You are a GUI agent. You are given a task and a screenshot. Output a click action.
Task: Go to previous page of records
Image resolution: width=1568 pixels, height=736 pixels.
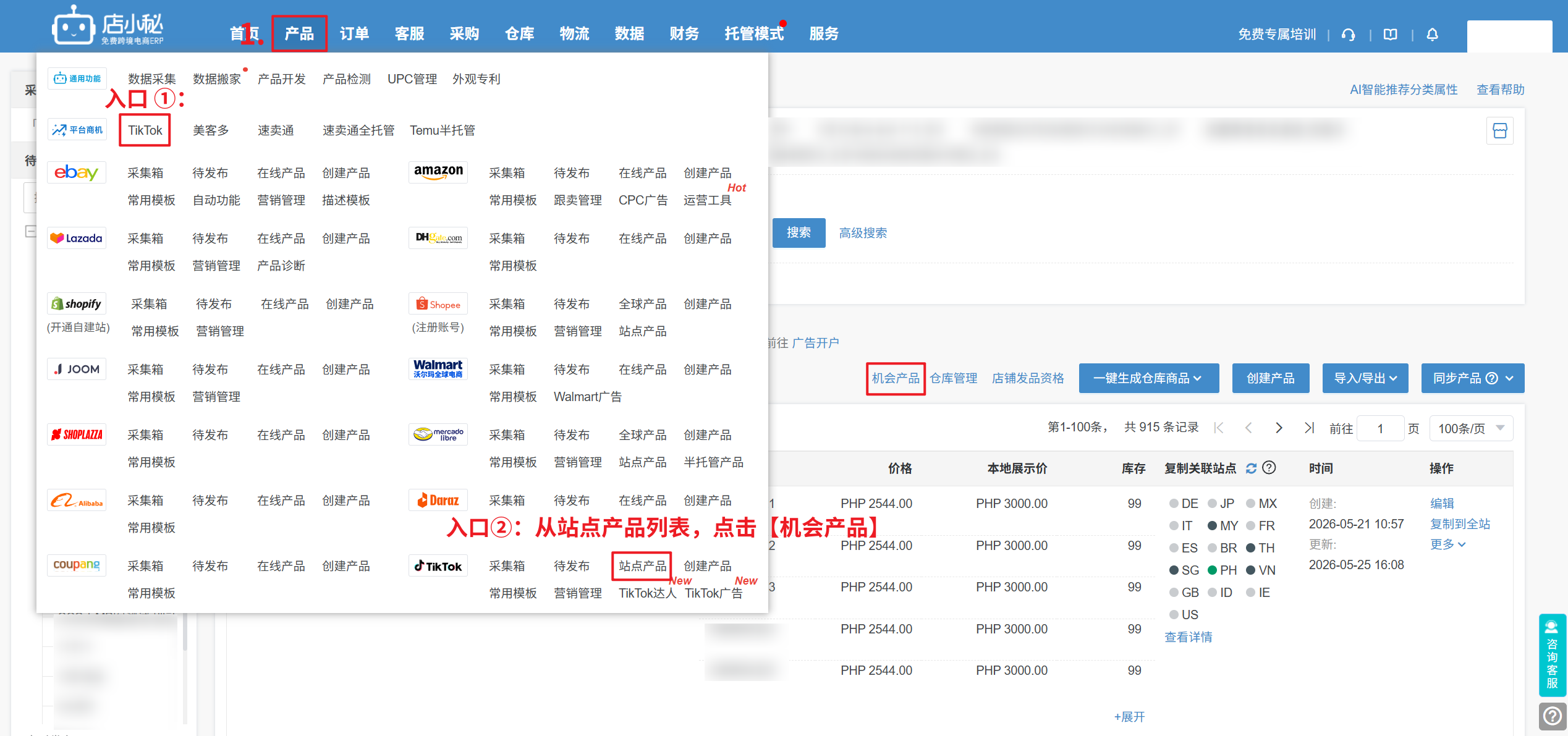(1248, 428)
